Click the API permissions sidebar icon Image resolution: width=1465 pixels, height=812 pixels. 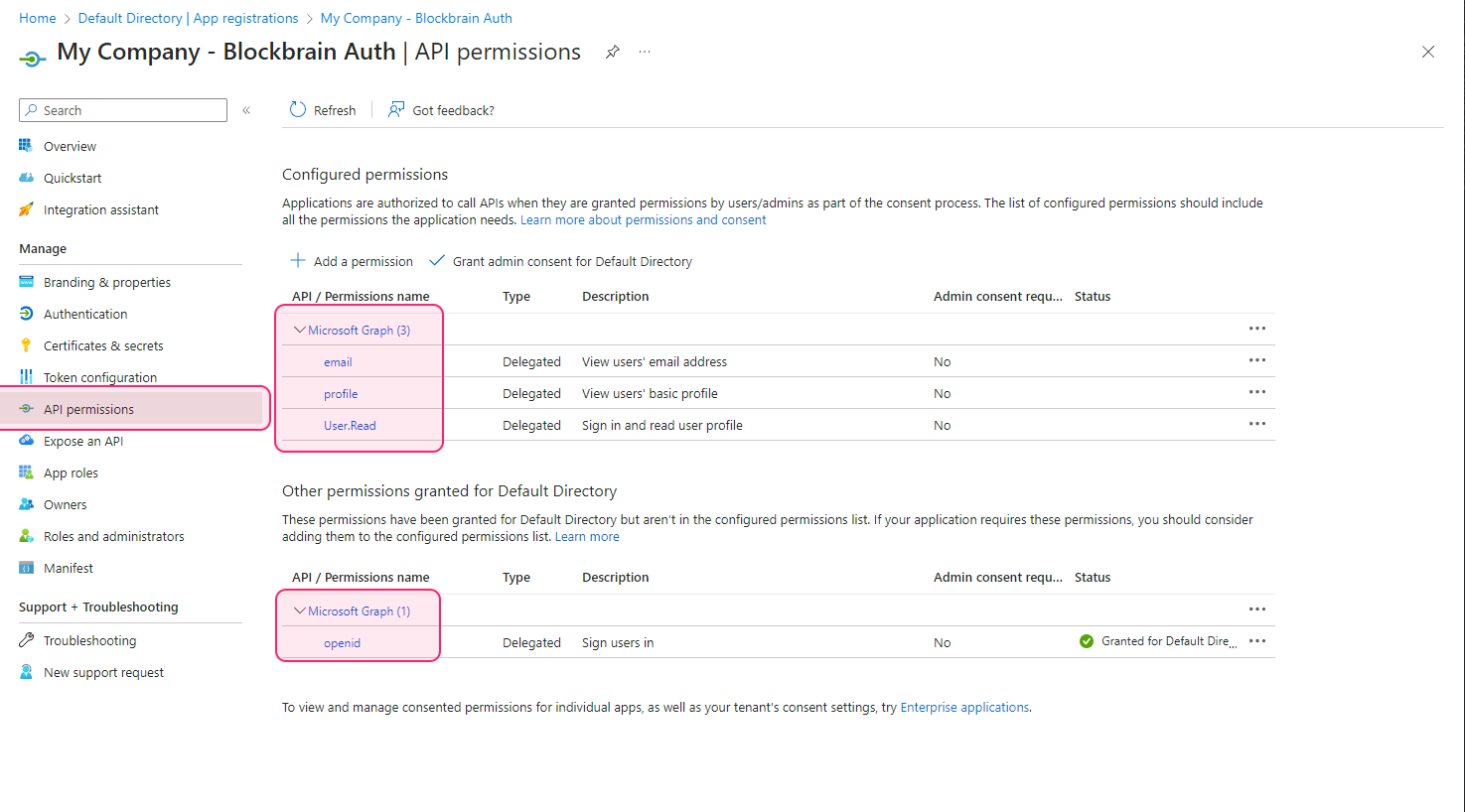point(26,409)
